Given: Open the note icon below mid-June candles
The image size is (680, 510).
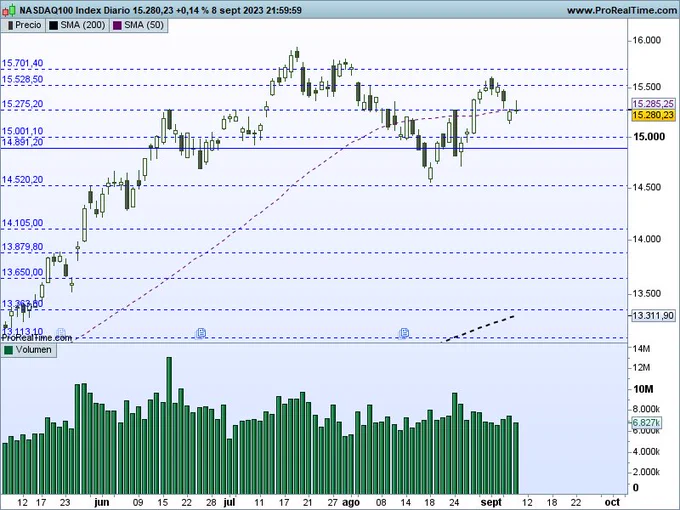Looking at the screenshot, I should [201, 333].
